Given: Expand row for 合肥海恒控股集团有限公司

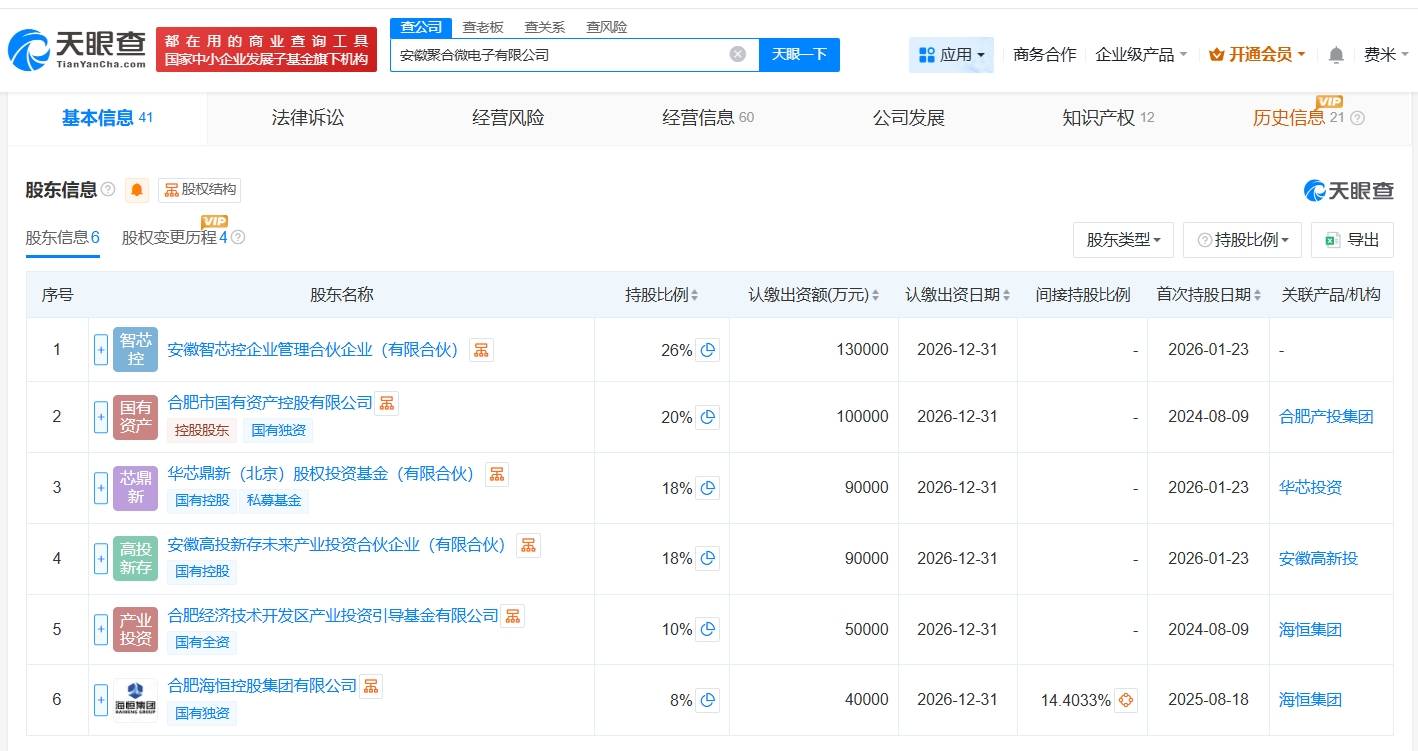Looking at the screenshot, I should pyautogui.click(x=101, y=700).
